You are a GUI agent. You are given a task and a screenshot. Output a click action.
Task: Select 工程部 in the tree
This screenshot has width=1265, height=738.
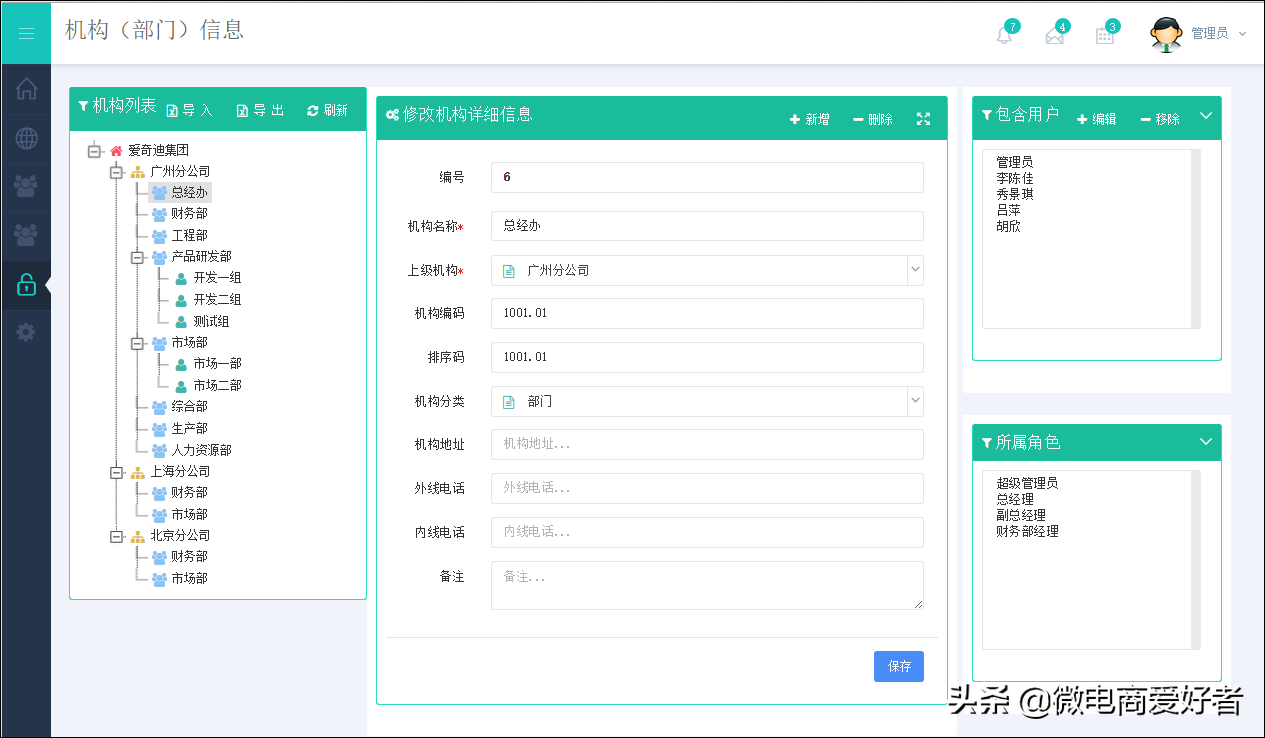pyautogui.click(x=189, y=235)
